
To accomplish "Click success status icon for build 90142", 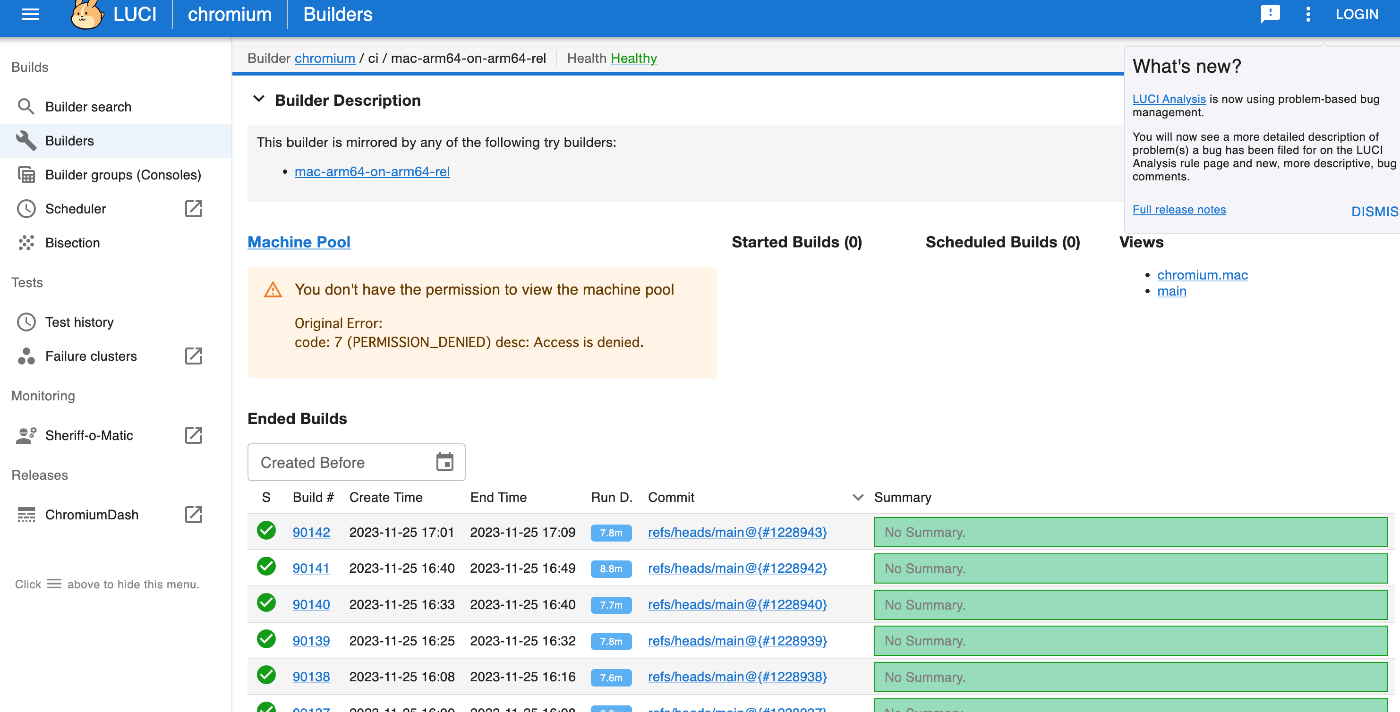I will (266, 531).
